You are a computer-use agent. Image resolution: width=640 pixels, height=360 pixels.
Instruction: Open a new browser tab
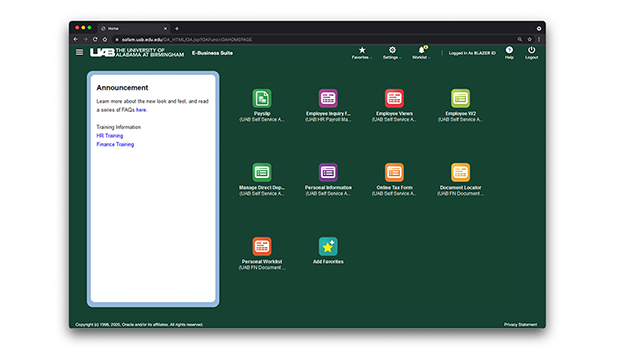(177, 29)
